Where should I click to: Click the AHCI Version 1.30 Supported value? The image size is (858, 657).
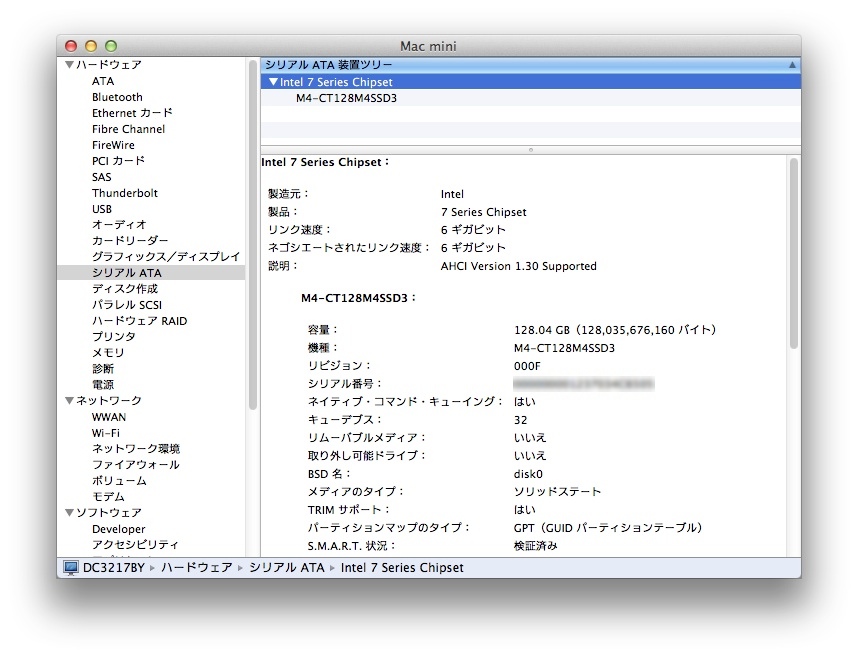519,266
